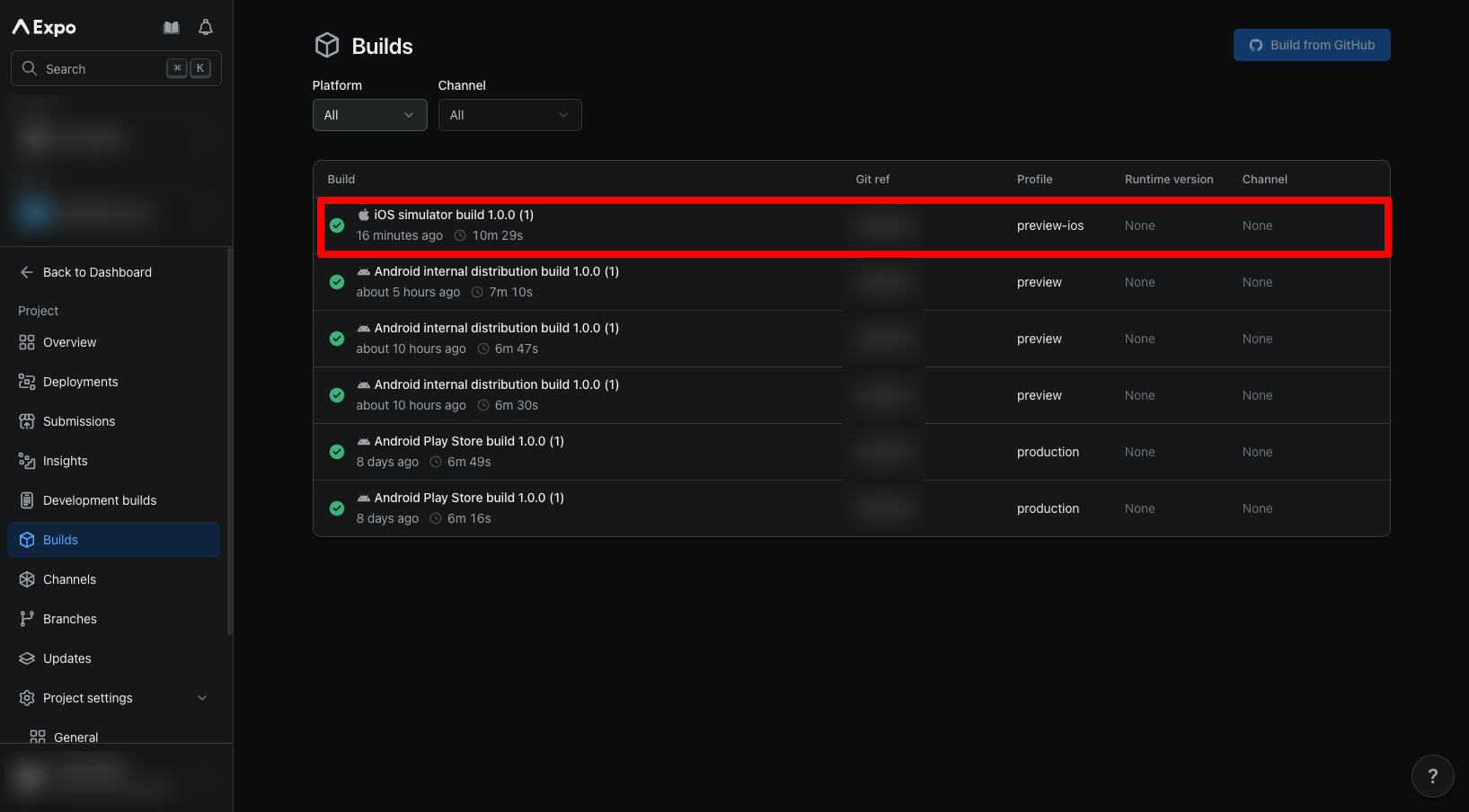Image resolution: width=1469 pixels, height=812 pixels.
Task: Open the Channel filter dropdown
Action: [x=509, y=115]
